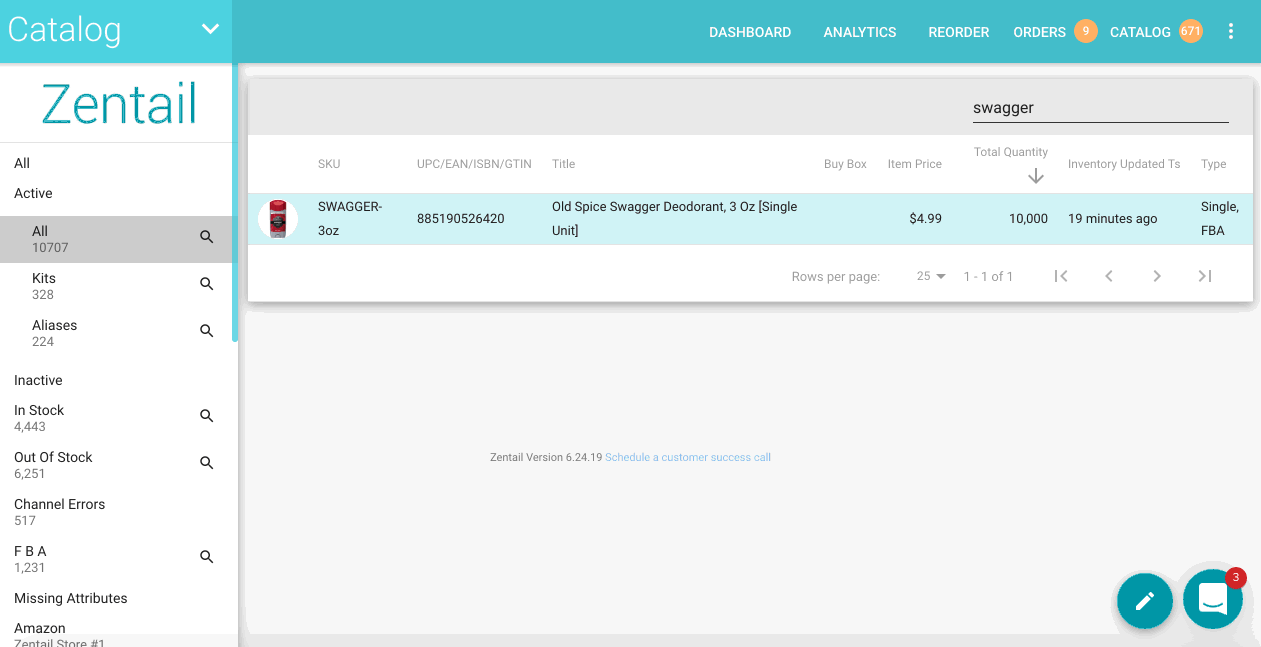Click the $4.99 item price cell

point(925,218)
